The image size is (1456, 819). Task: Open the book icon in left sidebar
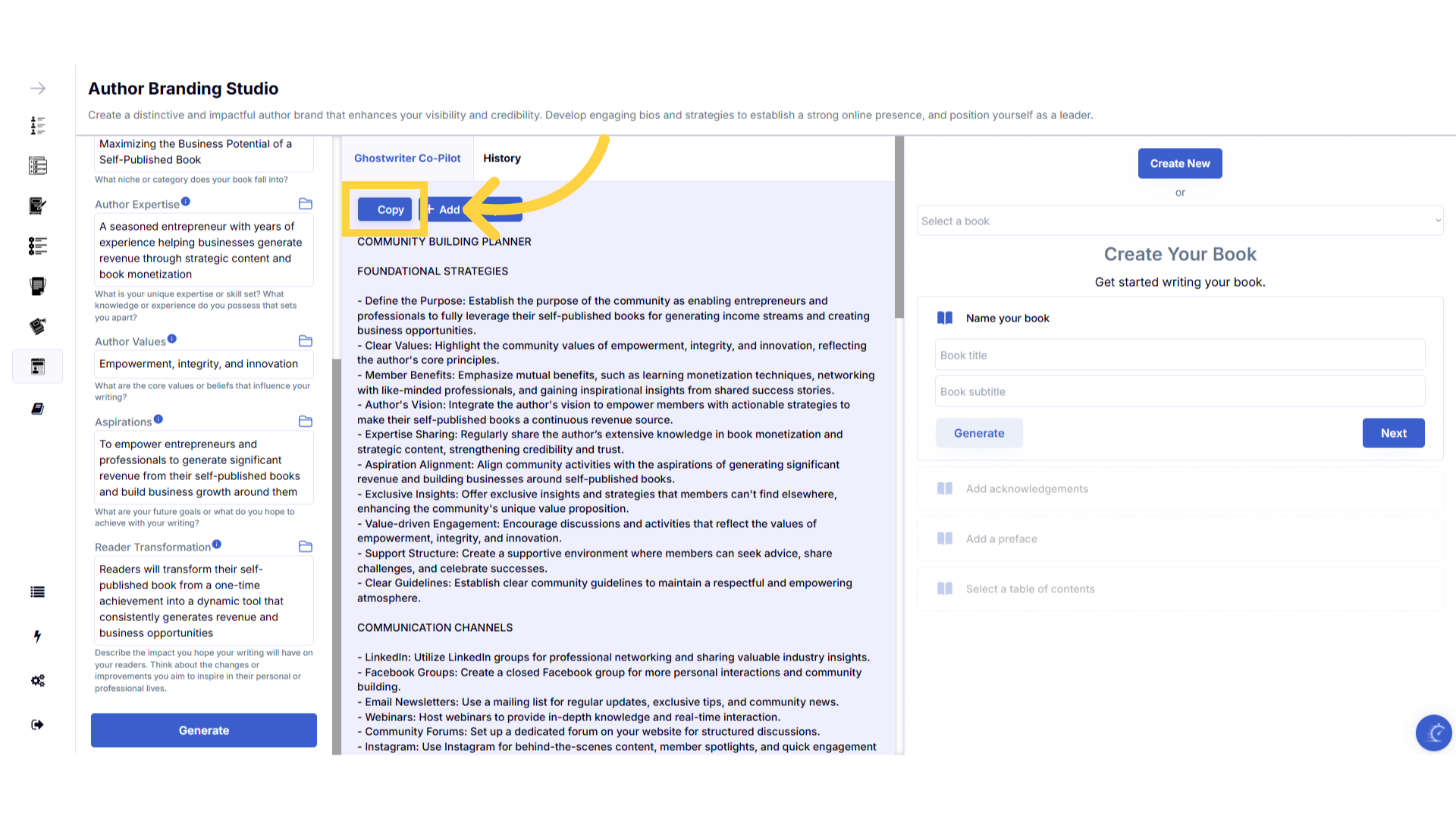pyautogui.click(x=38, y=409)
